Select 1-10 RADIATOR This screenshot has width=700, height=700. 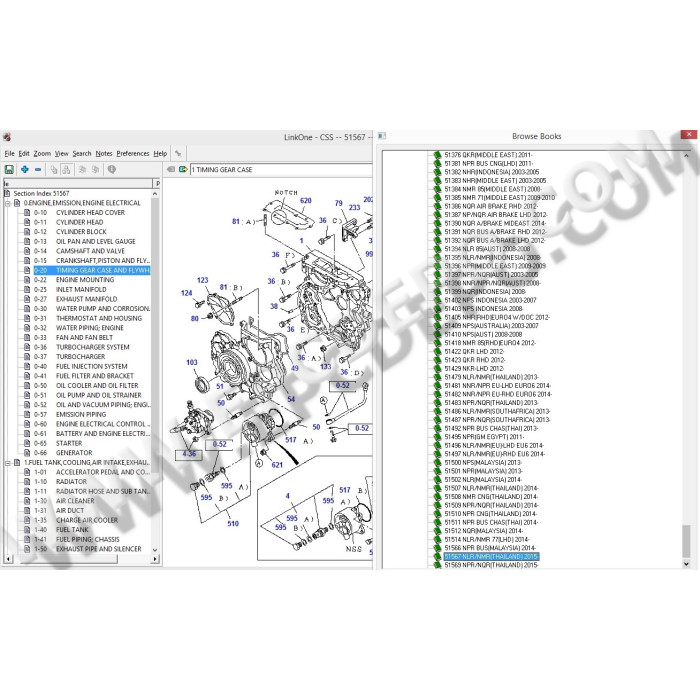[60, 482]
